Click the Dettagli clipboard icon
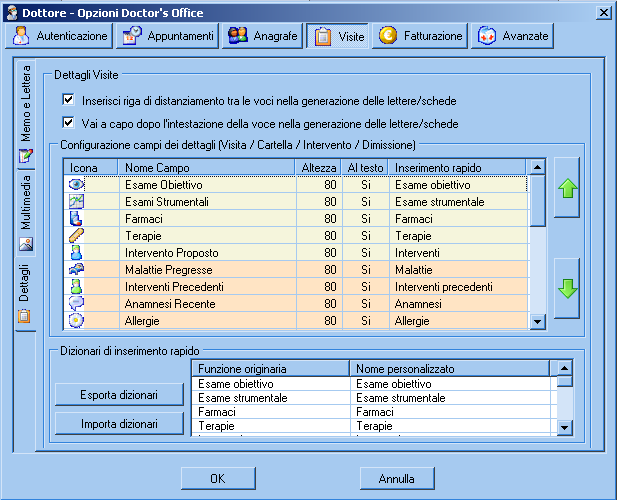This screenshot has width=617, height=500. click(x=24, y=316)
